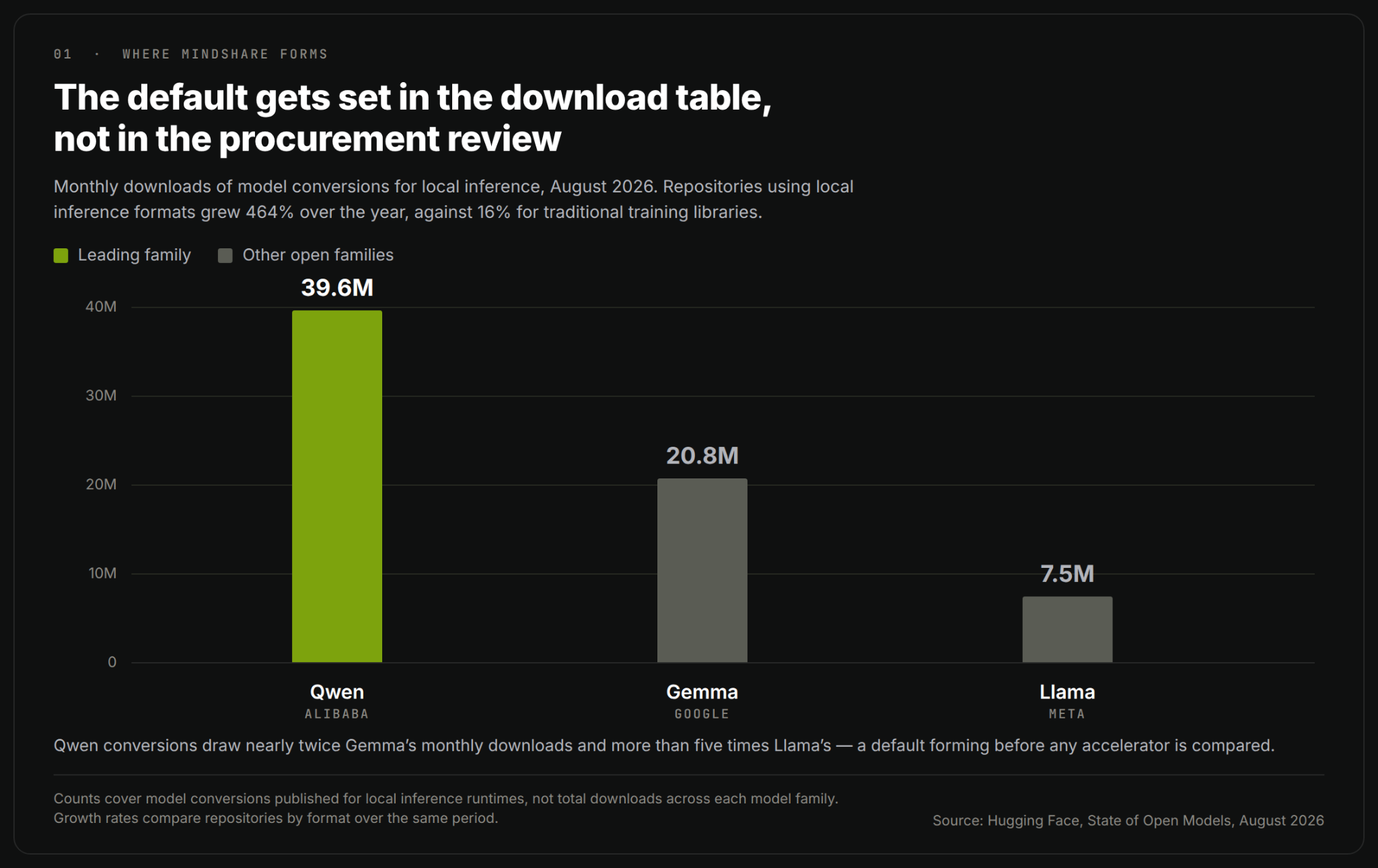Click the caption starting "Qwen conversions draw nearly twice"
Viewport: 1378px width, 868px height.
point(664,746)
